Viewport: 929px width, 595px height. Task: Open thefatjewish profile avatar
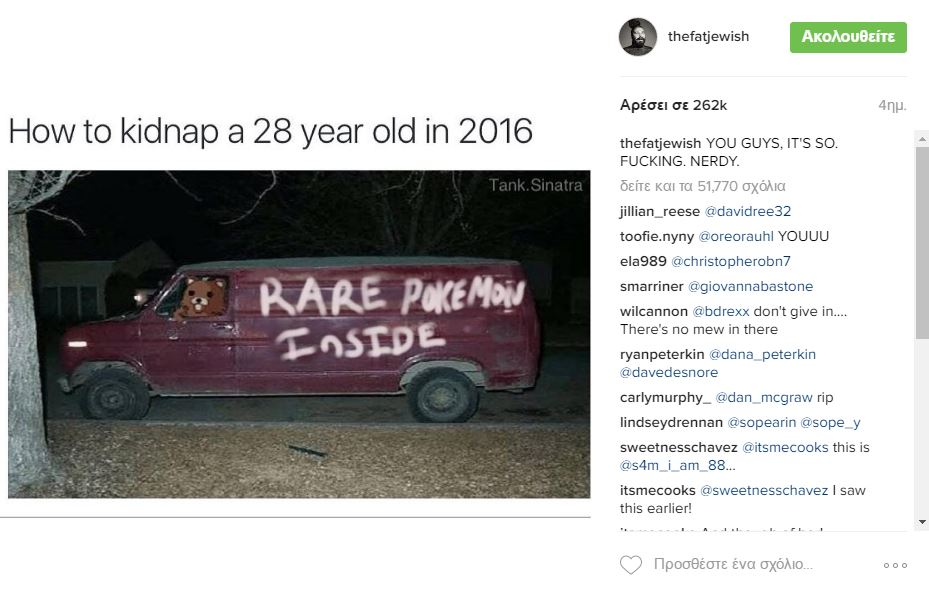click(x=638, y=37)
